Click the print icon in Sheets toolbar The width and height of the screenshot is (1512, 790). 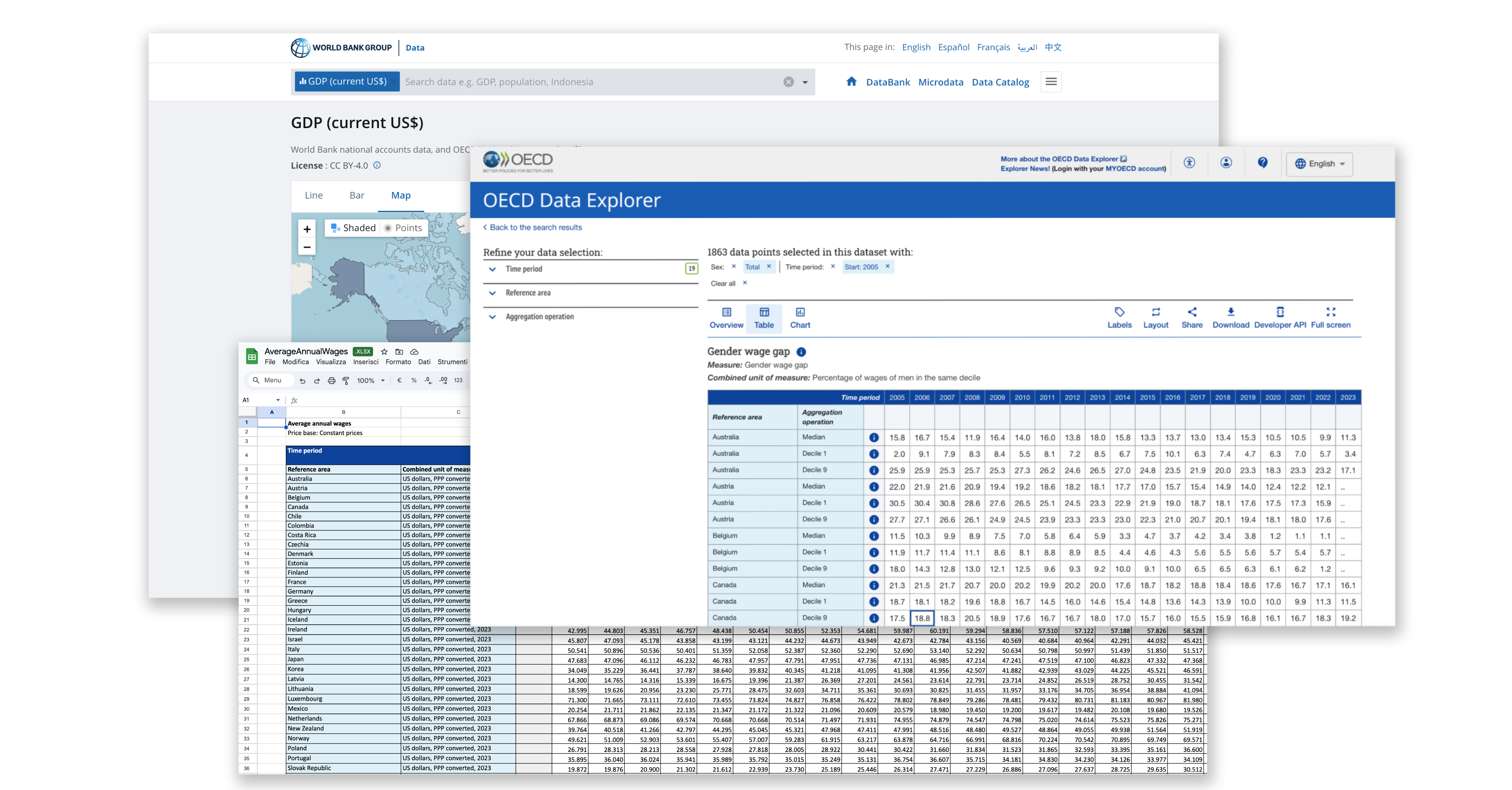331,381
